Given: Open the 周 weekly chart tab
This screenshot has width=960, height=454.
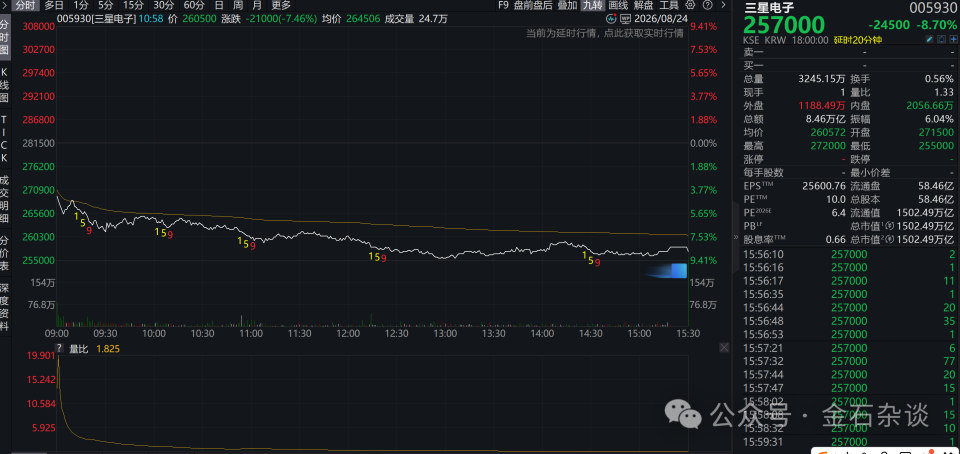Looking at the screenshot, I should point(238,6).
